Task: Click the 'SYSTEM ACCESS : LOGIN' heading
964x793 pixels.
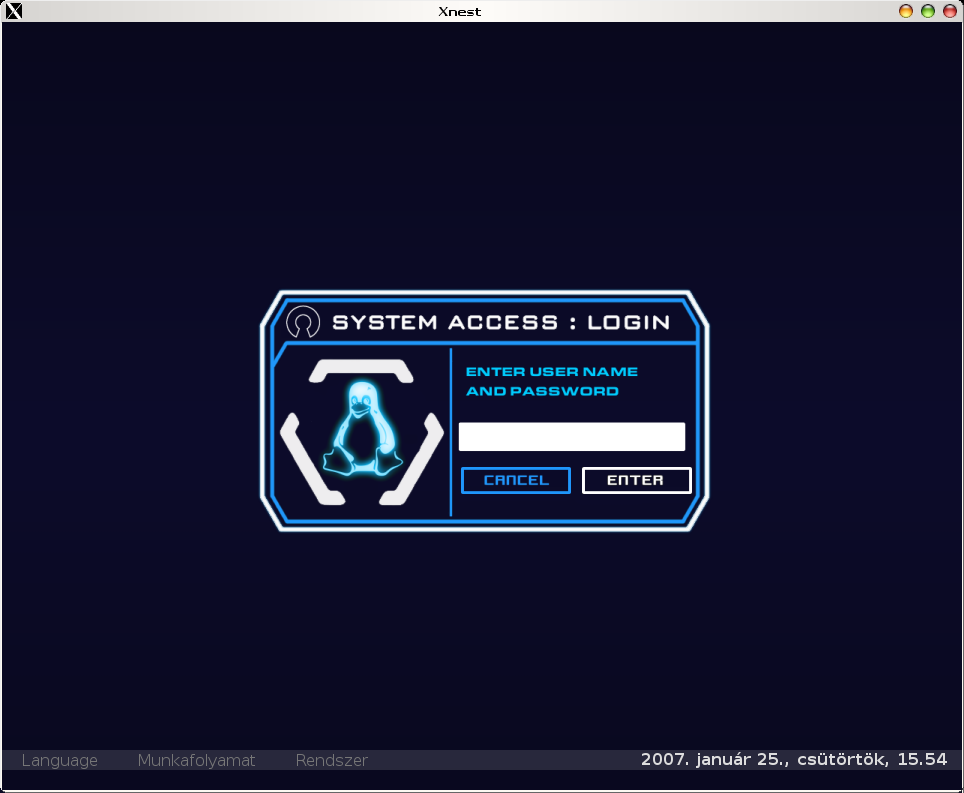Action: coord(501,322)
